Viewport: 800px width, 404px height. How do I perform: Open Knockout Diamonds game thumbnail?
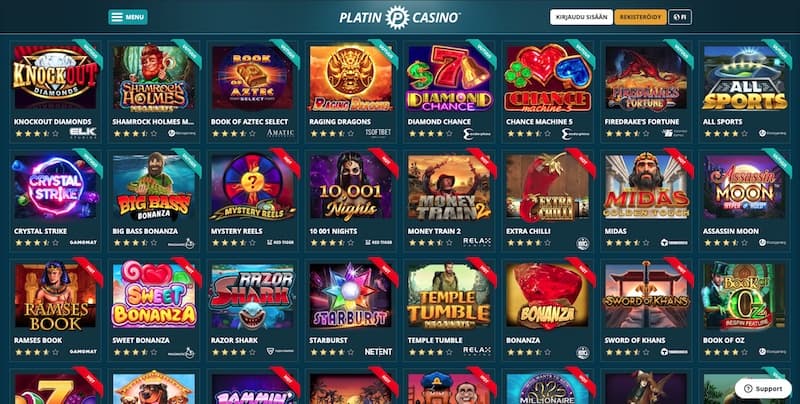[55, 78]
